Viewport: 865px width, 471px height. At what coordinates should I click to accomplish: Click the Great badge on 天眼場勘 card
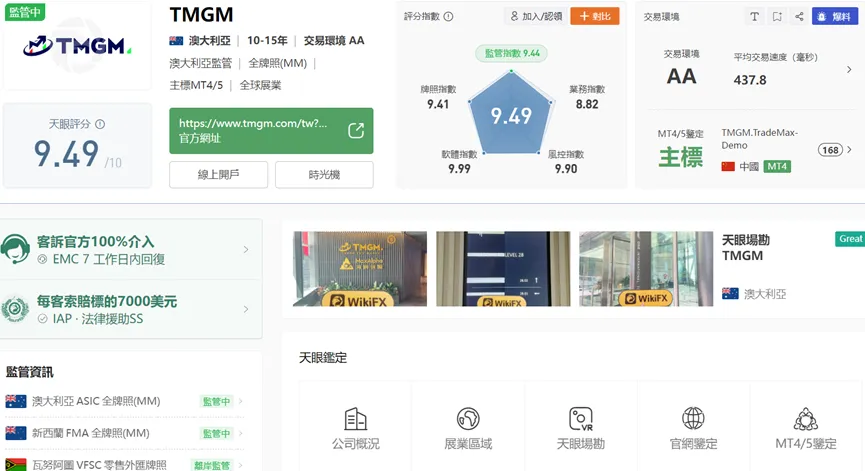click(850, 239)
